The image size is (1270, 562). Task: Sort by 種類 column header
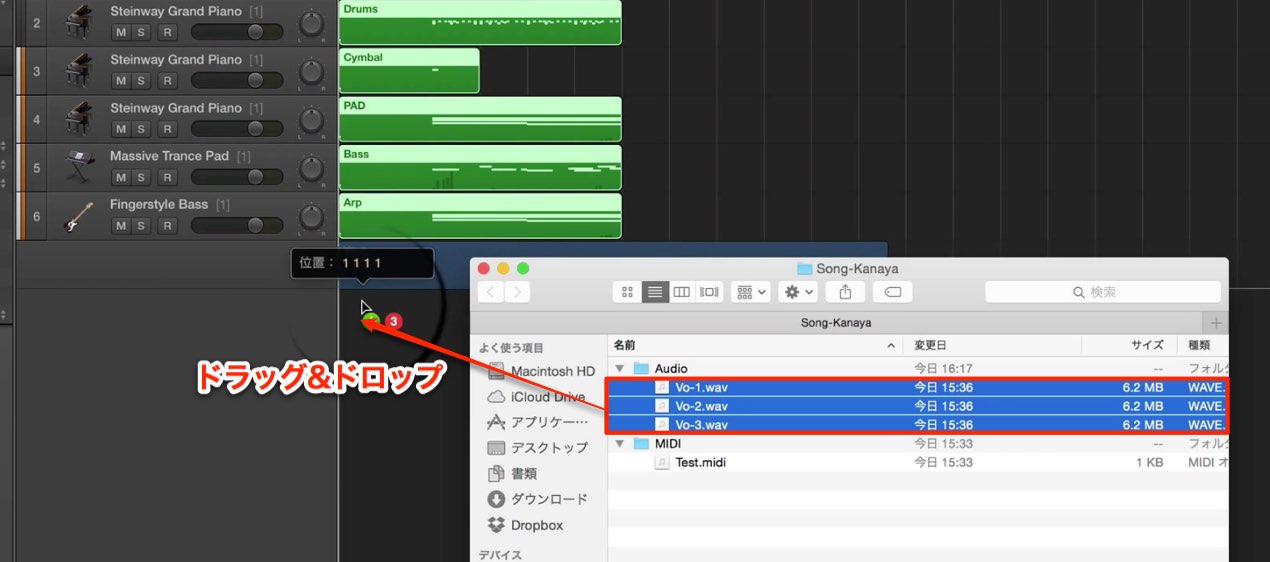tap(1203, 345)
